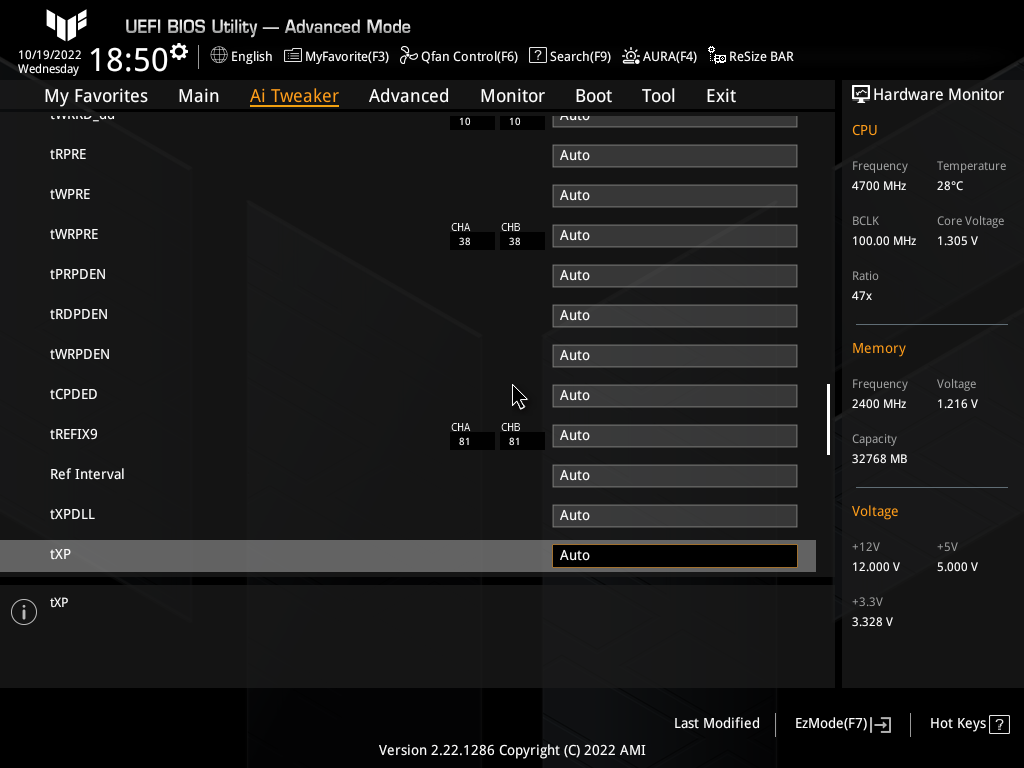Click the clock settings gear icon
The image size is (1024, 768).
(176, 50)
